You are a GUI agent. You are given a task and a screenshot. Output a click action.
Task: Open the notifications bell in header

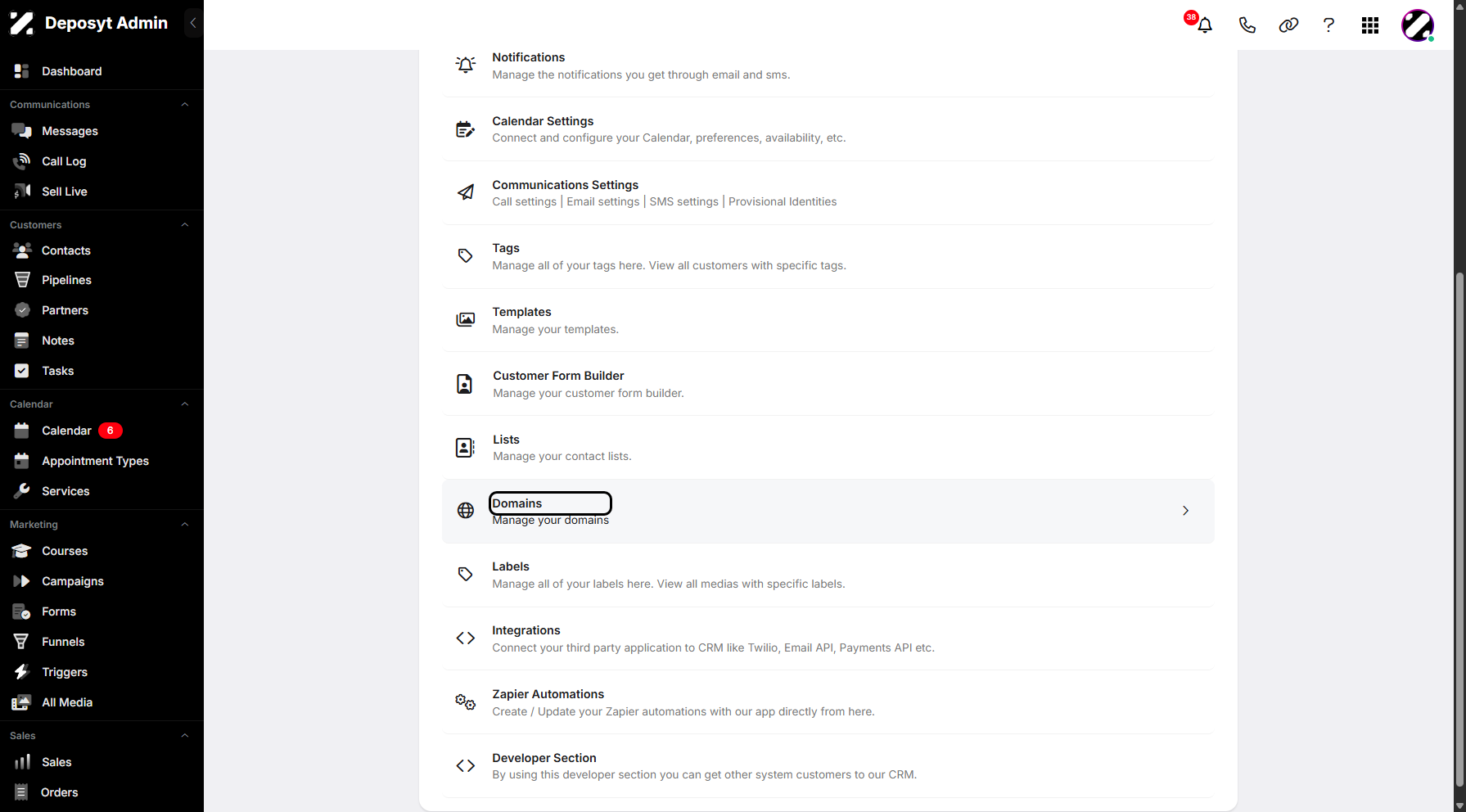[x=1204, y=25]
